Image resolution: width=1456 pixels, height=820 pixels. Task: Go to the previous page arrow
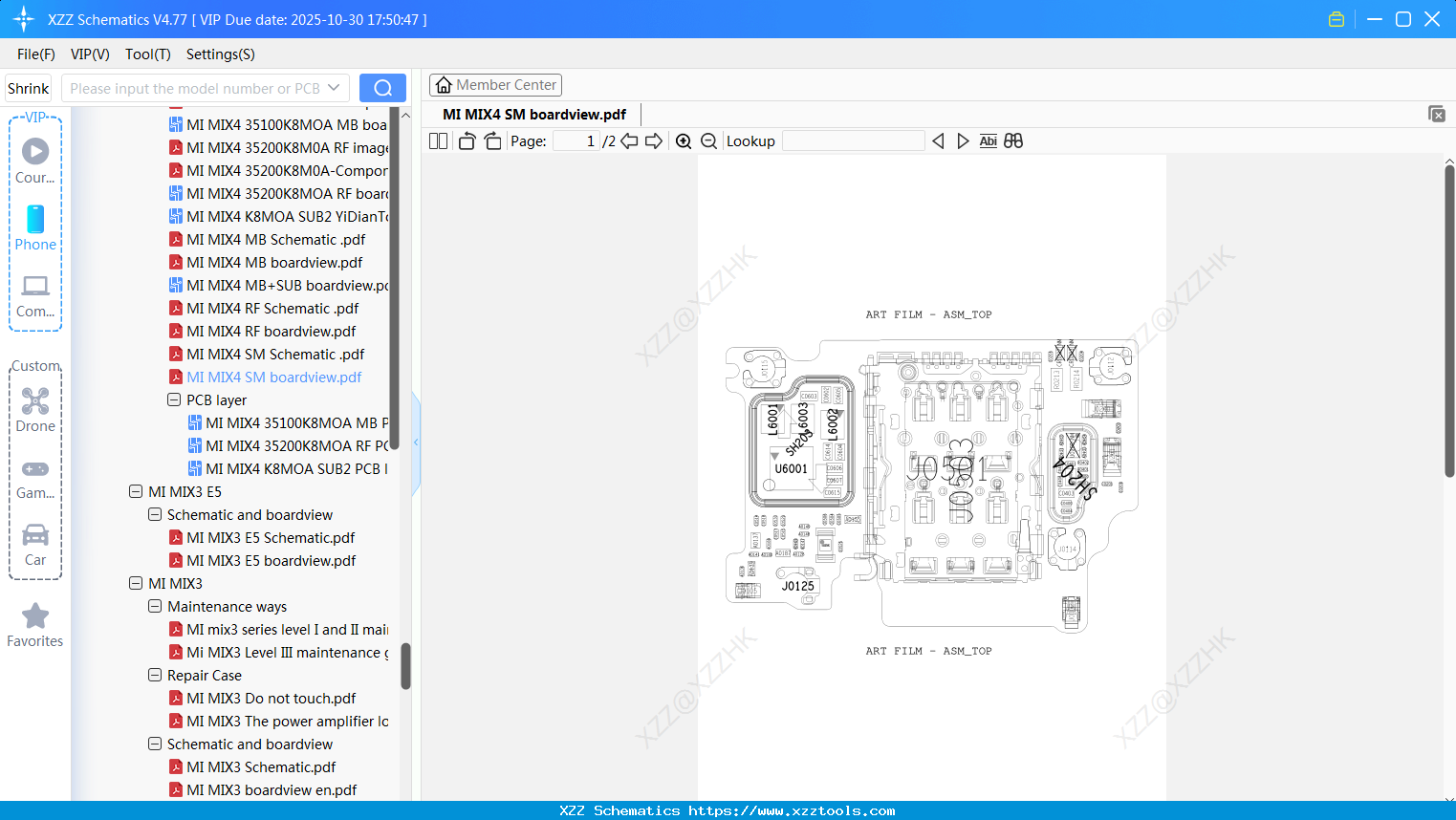(x=629, y=141)
